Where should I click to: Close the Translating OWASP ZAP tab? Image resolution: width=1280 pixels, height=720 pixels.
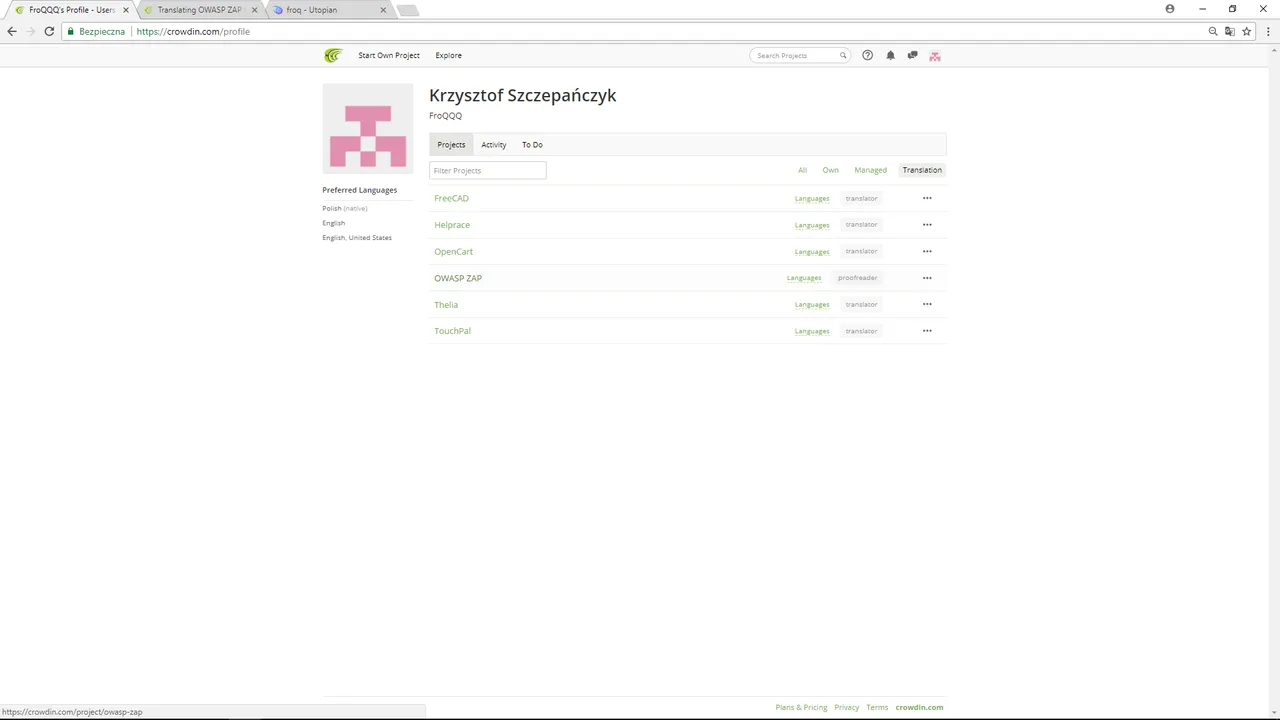254,10
